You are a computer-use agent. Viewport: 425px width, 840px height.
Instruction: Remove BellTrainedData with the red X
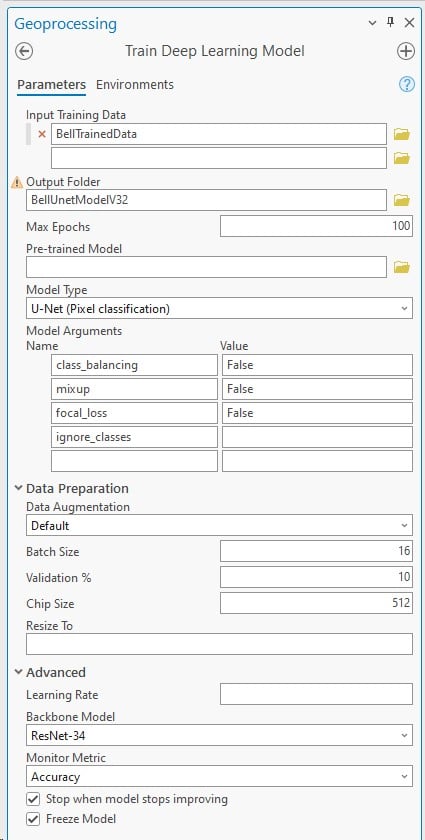[x=42, y=134]
